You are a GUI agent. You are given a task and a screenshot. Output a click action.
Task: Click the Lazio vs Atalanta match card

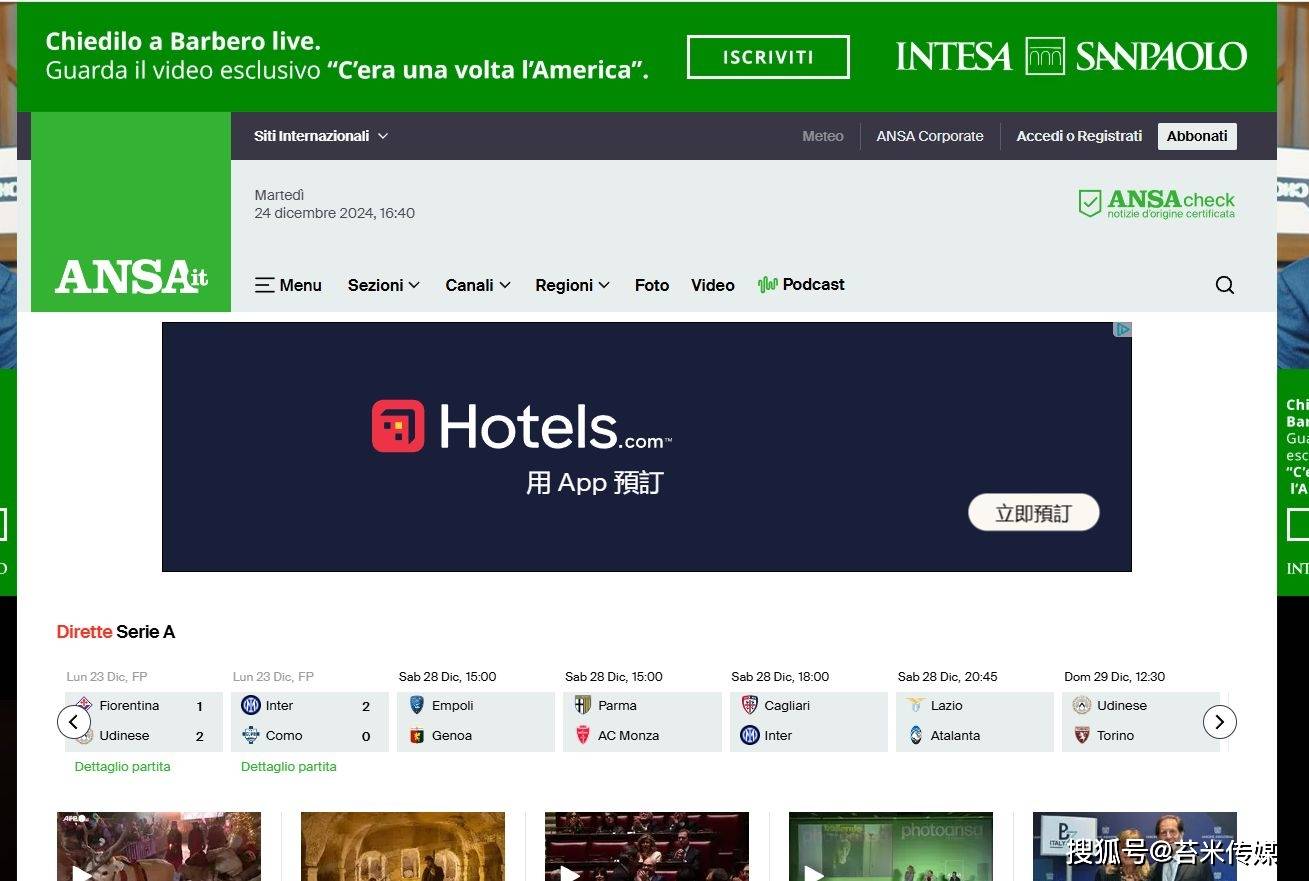tap(975, 721)
